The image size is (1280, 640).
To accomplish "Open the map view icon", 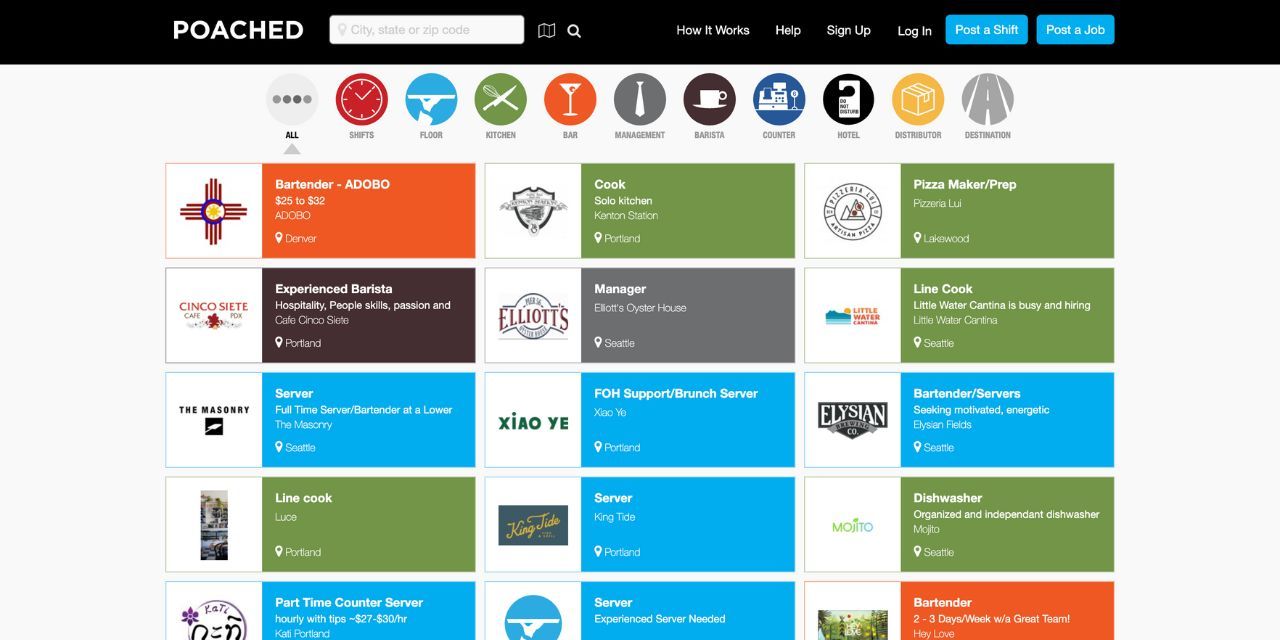I will (x=546, y=31).
